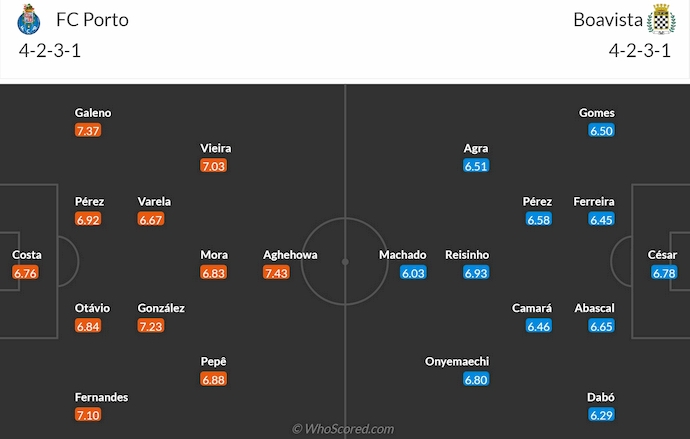Screen dimensions: 690x439
Task: Click goalkeeper Costa's 6.76 rating
Action: [26, 272]
